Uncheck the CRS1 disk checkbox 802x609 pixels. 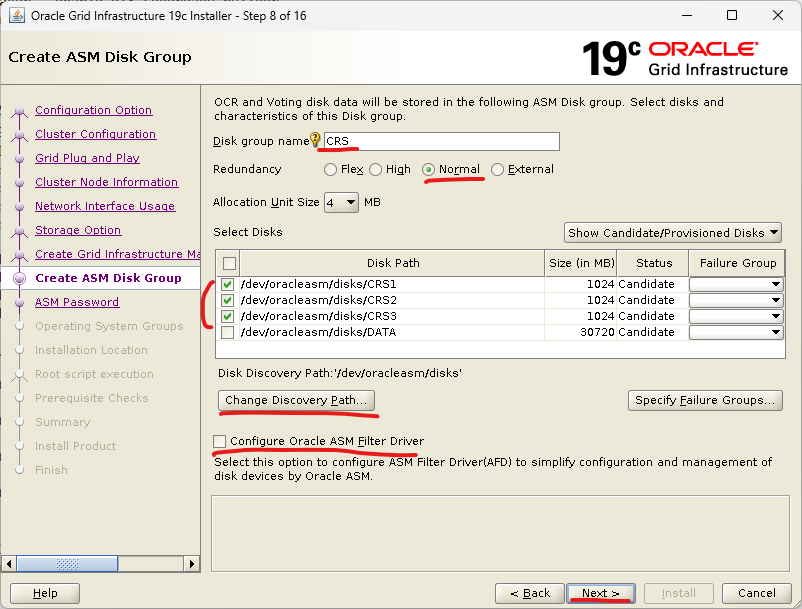tap(228, 284)
